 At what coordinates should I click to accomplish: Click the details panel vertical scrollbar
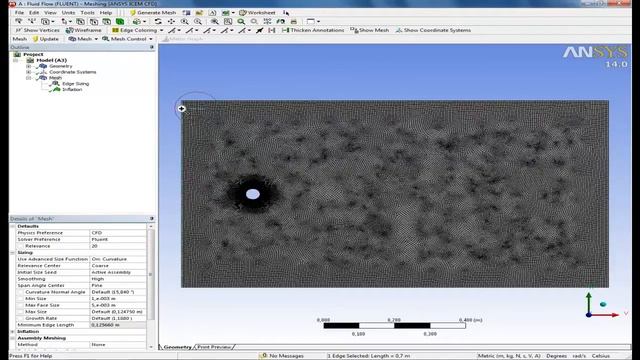pyautogui.click(x=151, y=274)
